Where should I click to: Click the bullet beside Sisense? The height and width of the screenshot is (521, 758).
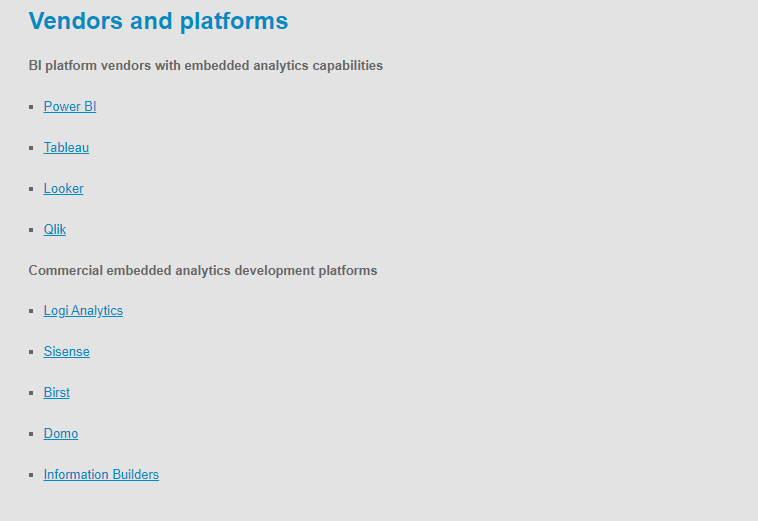(x=31, y=352)
